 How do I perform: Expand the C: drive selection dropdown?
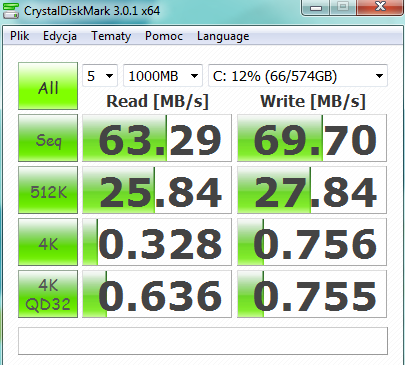pos(298,76)
